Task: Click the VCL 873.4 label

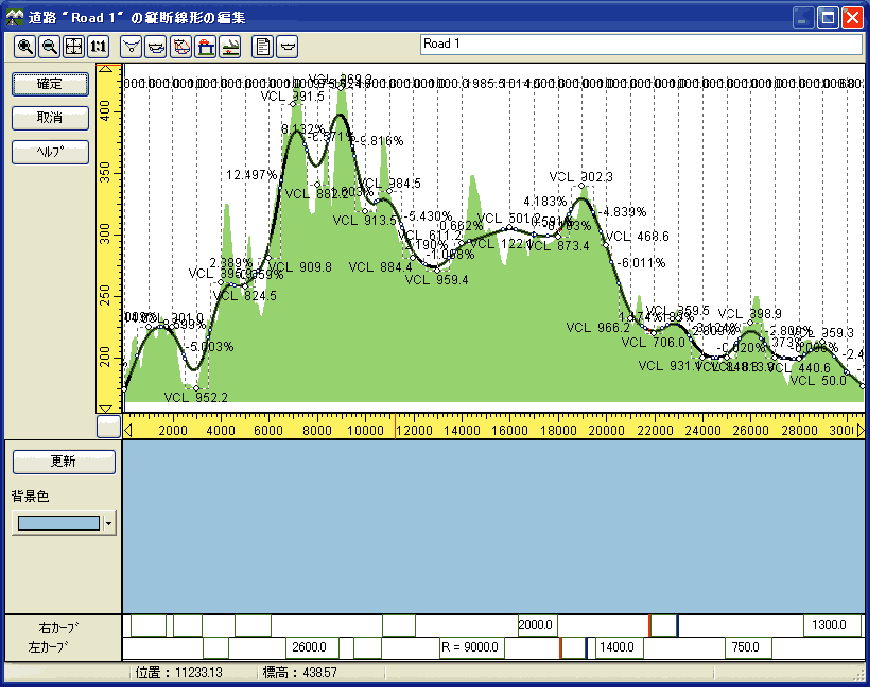Action: tap(559, 245)
